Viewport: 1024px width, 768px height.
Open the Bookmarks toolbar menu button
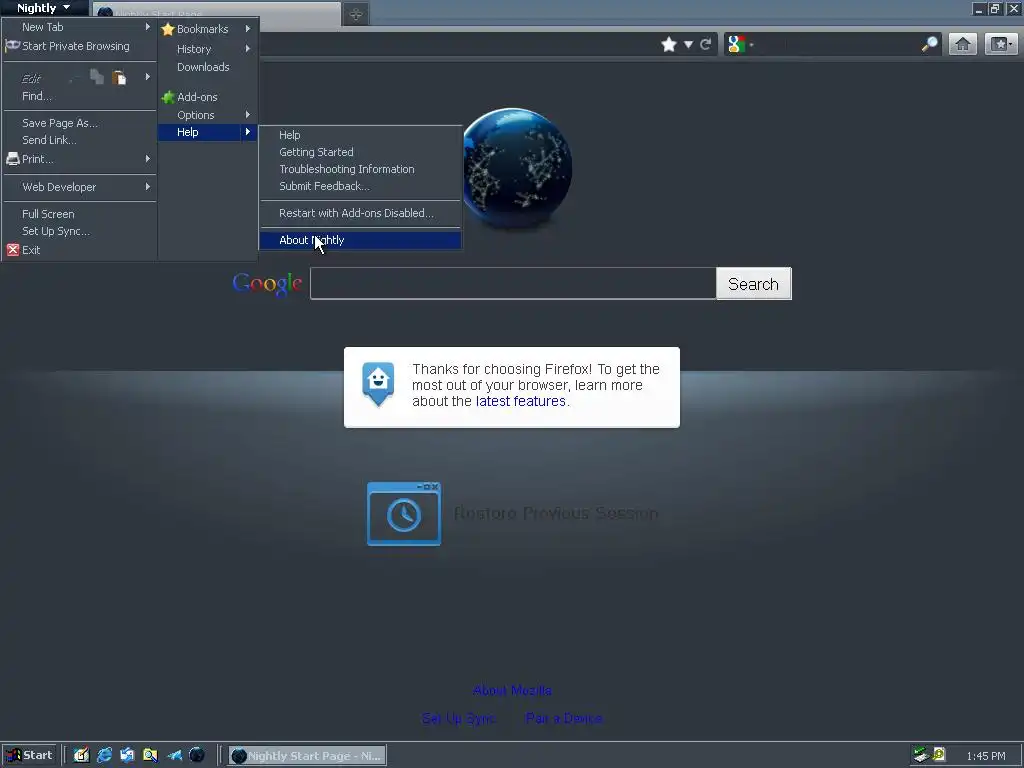click(1000, 44)
